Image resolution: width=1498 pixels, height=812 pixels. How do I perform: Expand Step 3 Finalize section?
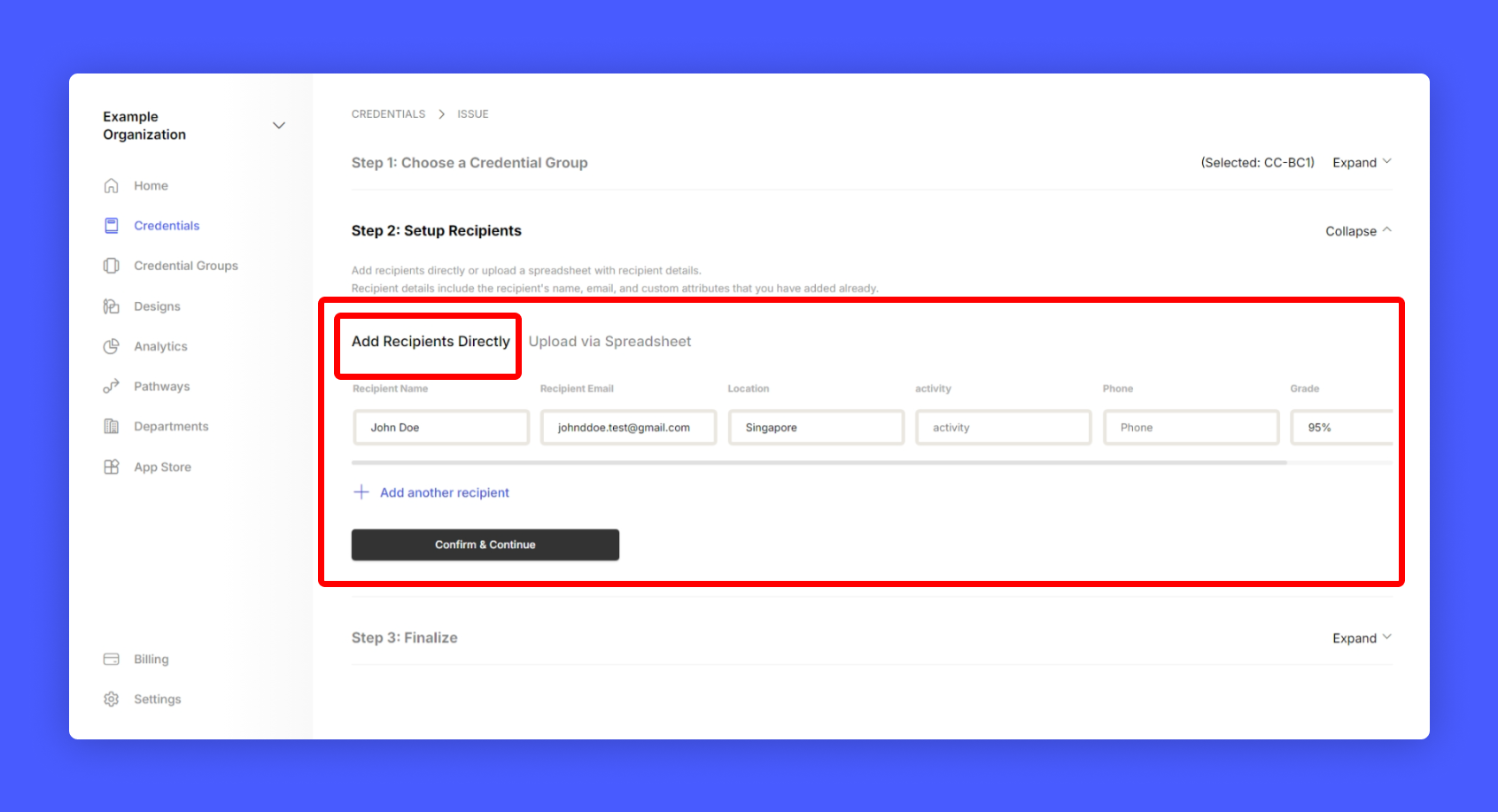(1362, 638)
